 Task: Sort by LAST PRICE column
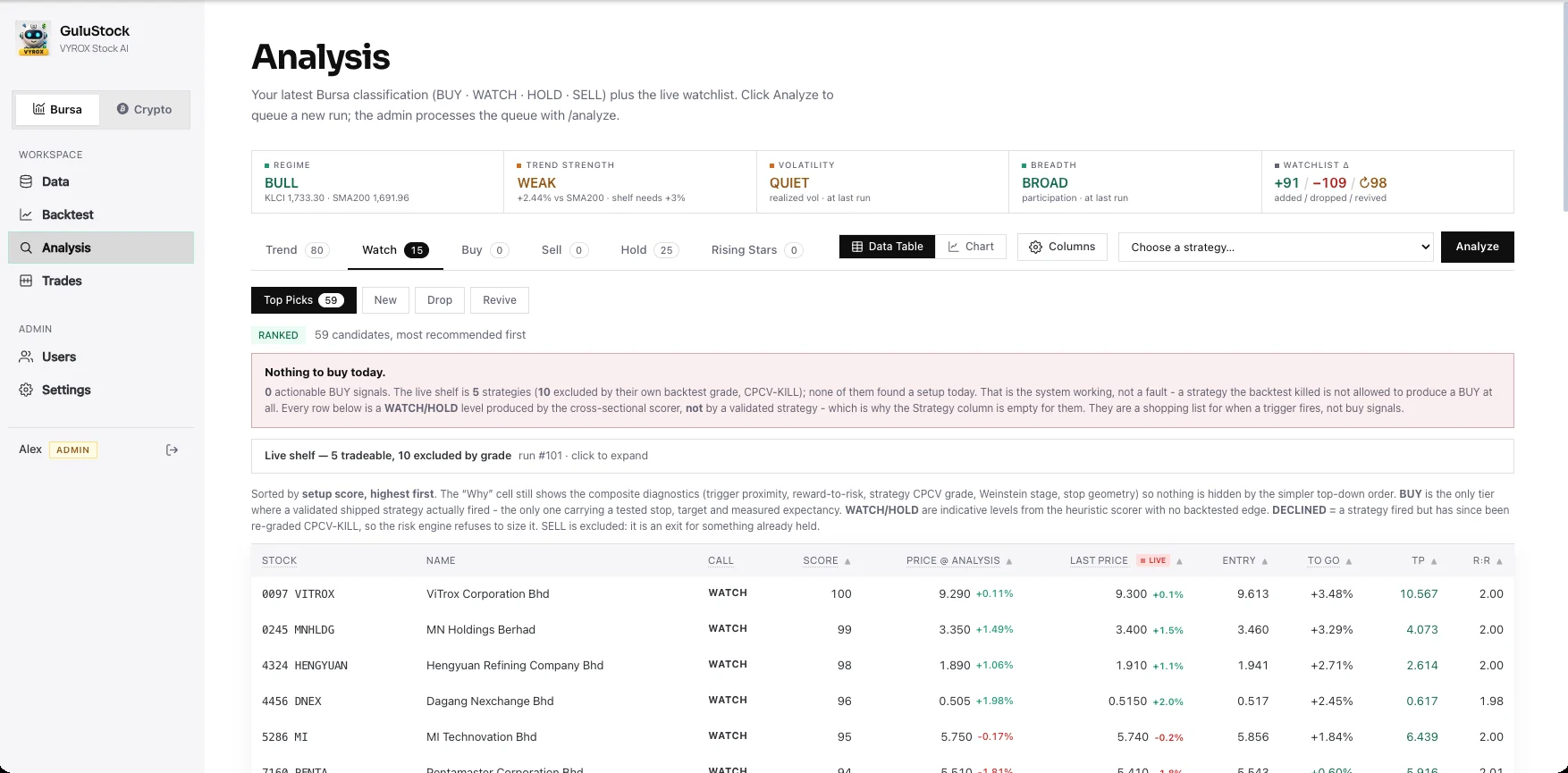[x=1126, y=560]
